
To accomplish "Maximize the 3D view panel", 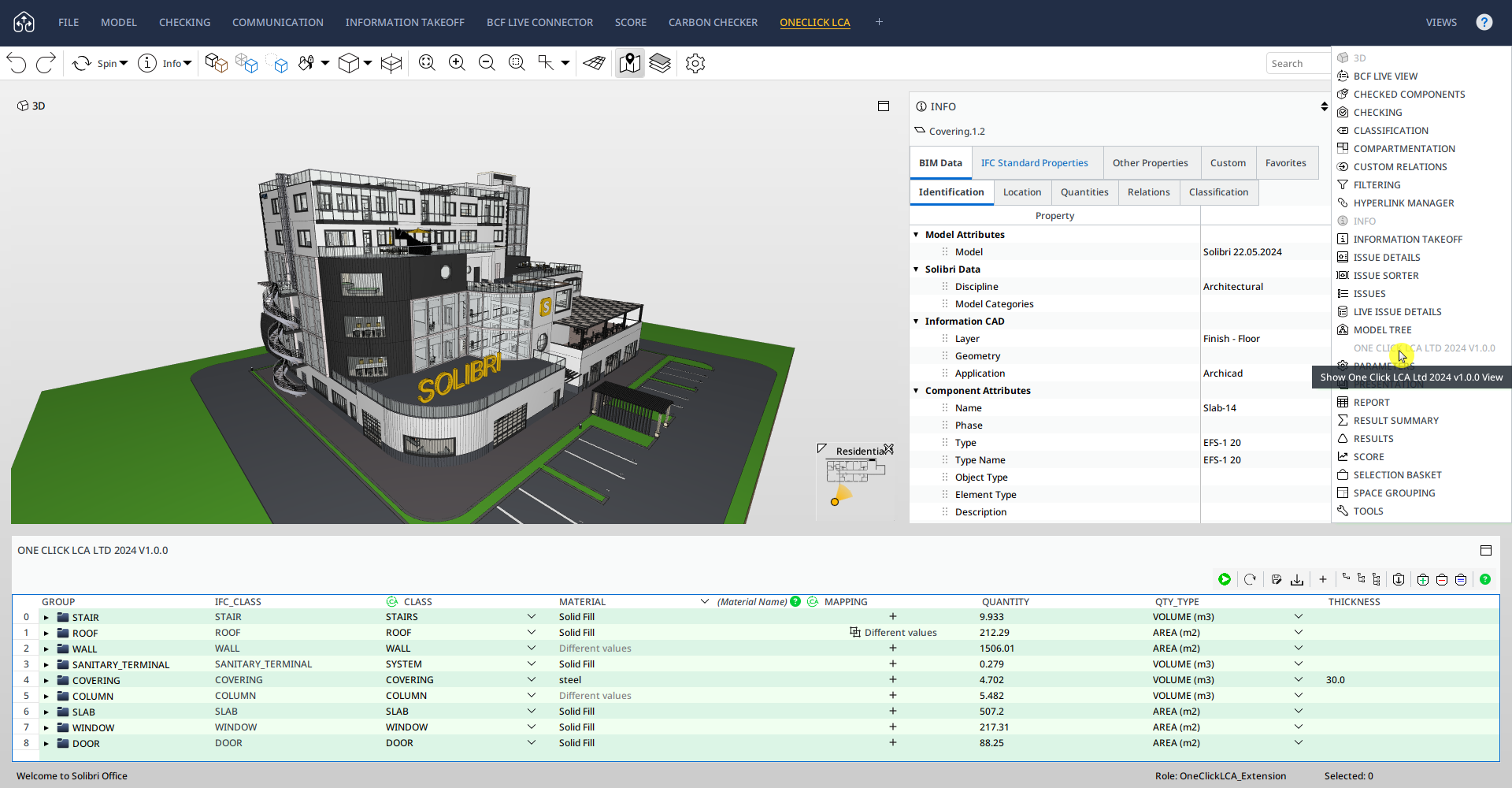I will (884, 106).
